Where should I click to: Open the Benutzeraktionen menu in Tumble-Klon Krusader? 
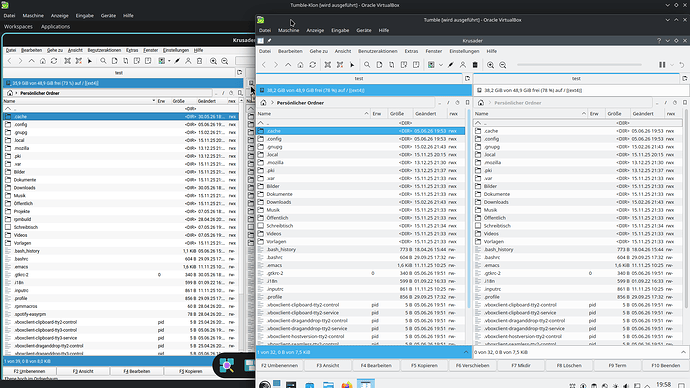click(x=104, y=50)
